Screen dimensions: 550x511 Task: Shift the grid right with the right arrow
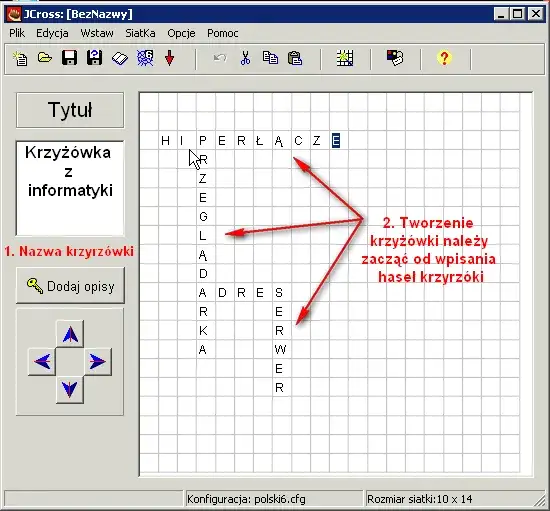[x=98, y=362]
